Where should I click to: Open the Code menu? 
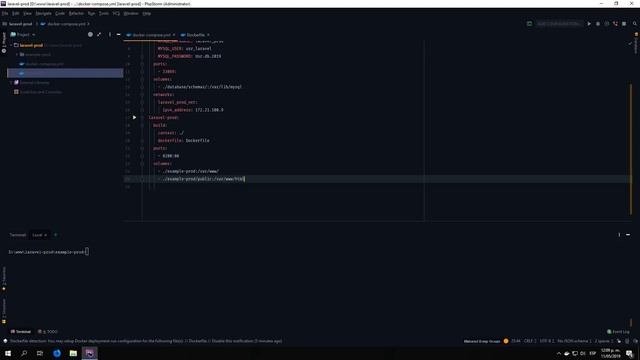pos(60,13)
